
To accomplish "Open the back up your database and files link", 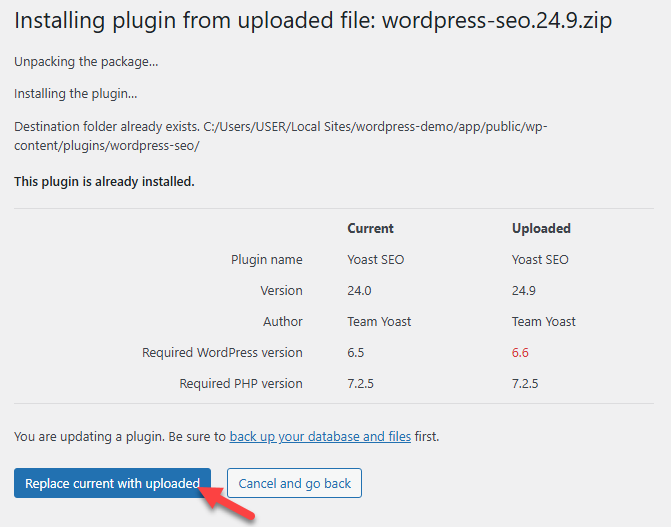I will tap(320, 437).
